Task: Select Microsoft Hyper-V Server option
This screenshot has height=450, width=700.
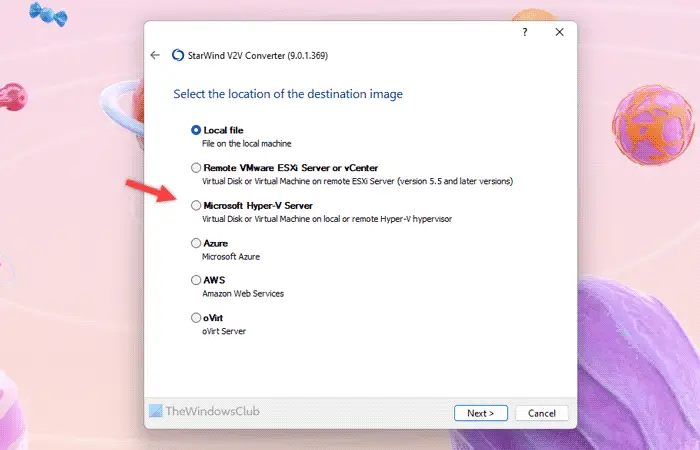Action: tap(196, 205)
